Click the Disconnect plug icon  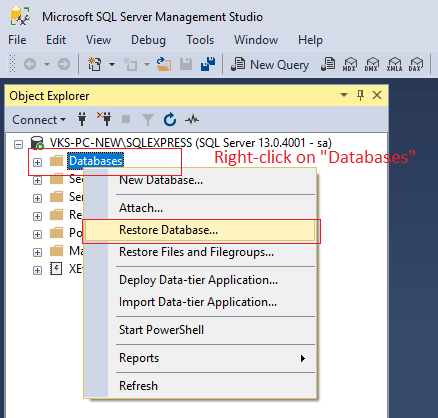click(104, 119)
